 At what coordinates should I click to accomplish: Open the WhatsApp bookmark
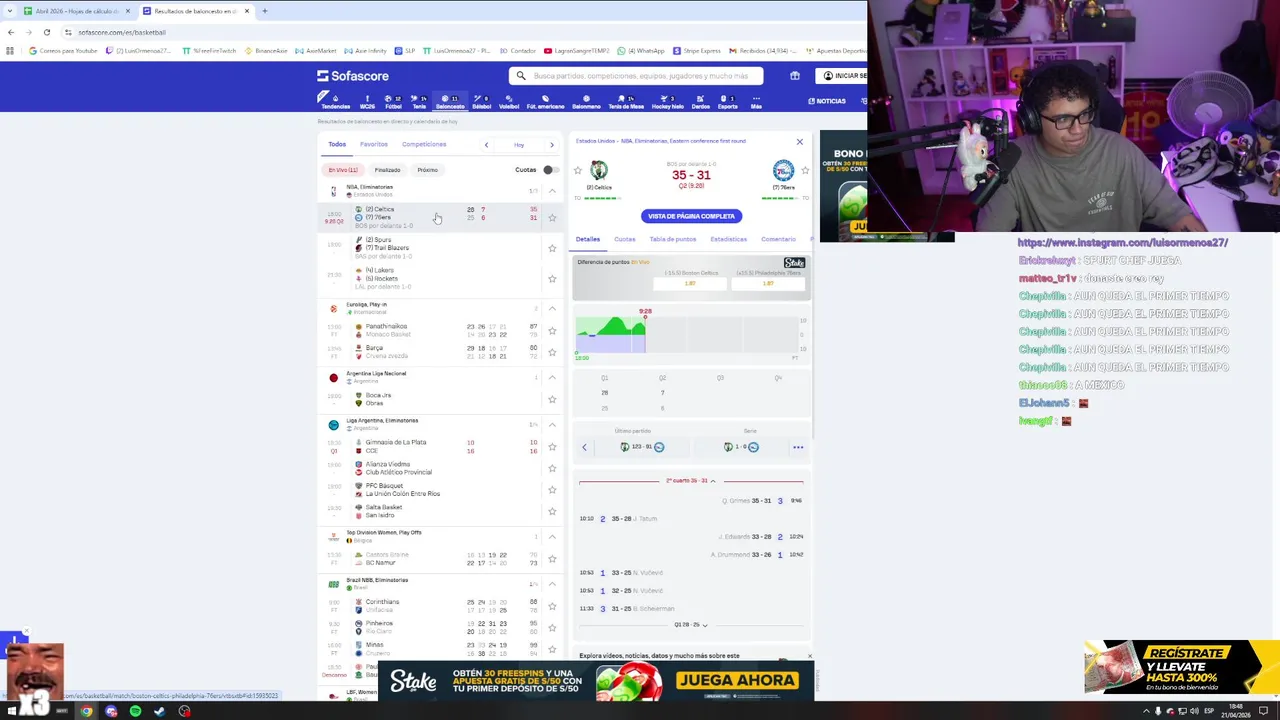coord(641,51)
